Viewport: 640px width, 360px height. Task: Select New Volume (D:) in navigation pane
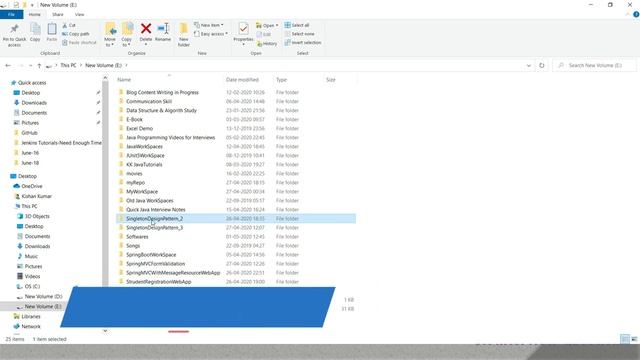click(x=43, y=296)
